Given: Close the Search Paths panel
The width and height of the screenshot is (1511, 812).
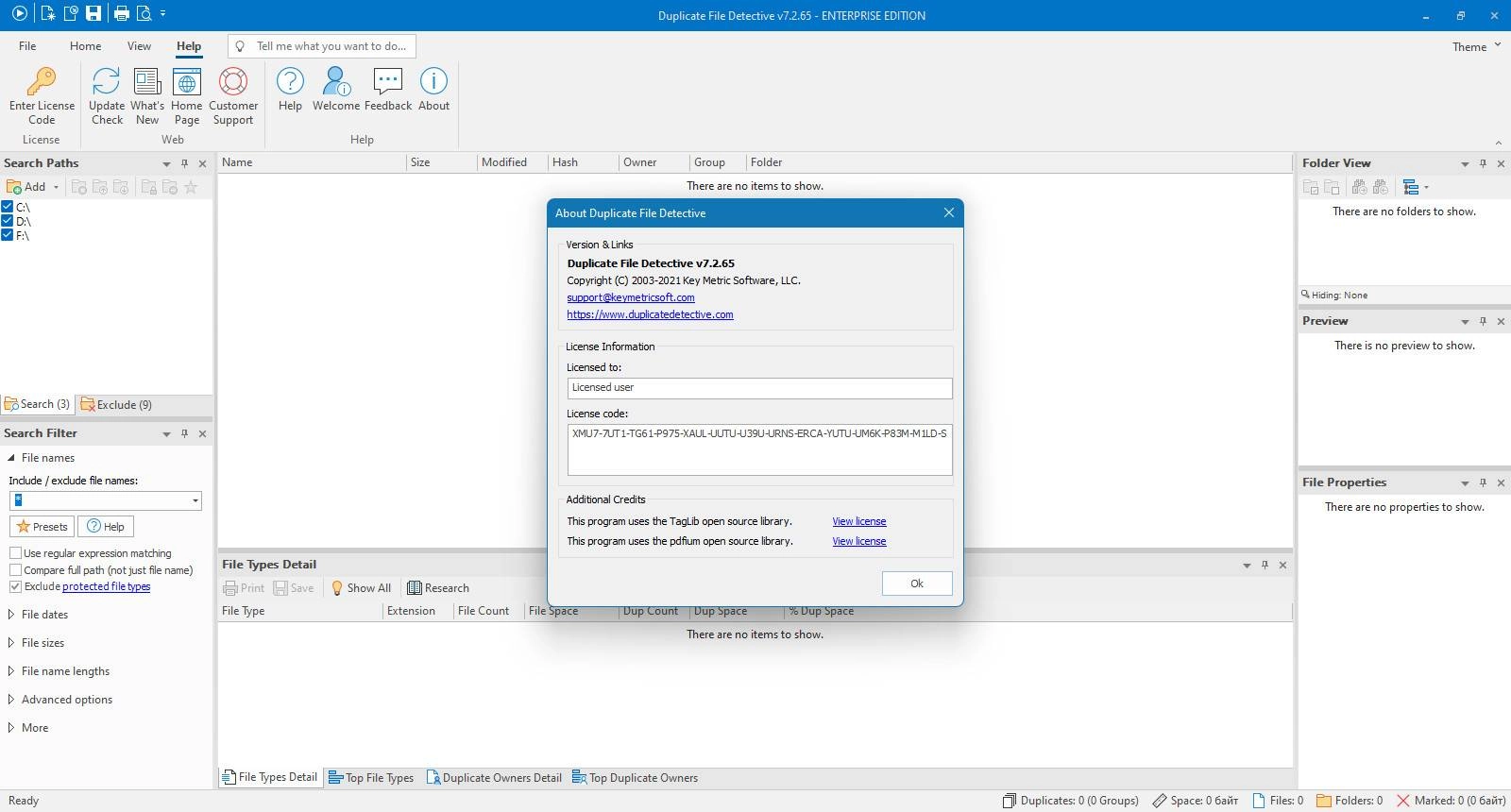Looking at the screenshot, I should tap(202, 163).
